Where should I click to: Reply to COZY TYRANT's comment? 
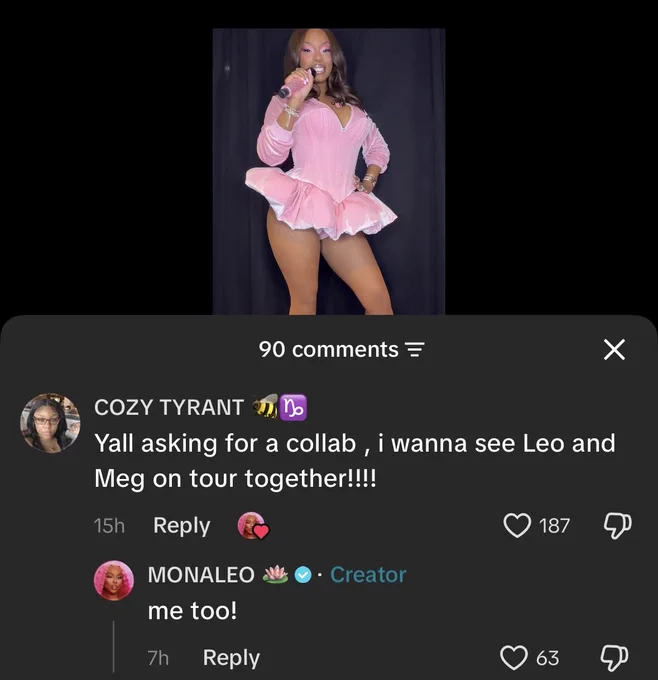point(181,526)
